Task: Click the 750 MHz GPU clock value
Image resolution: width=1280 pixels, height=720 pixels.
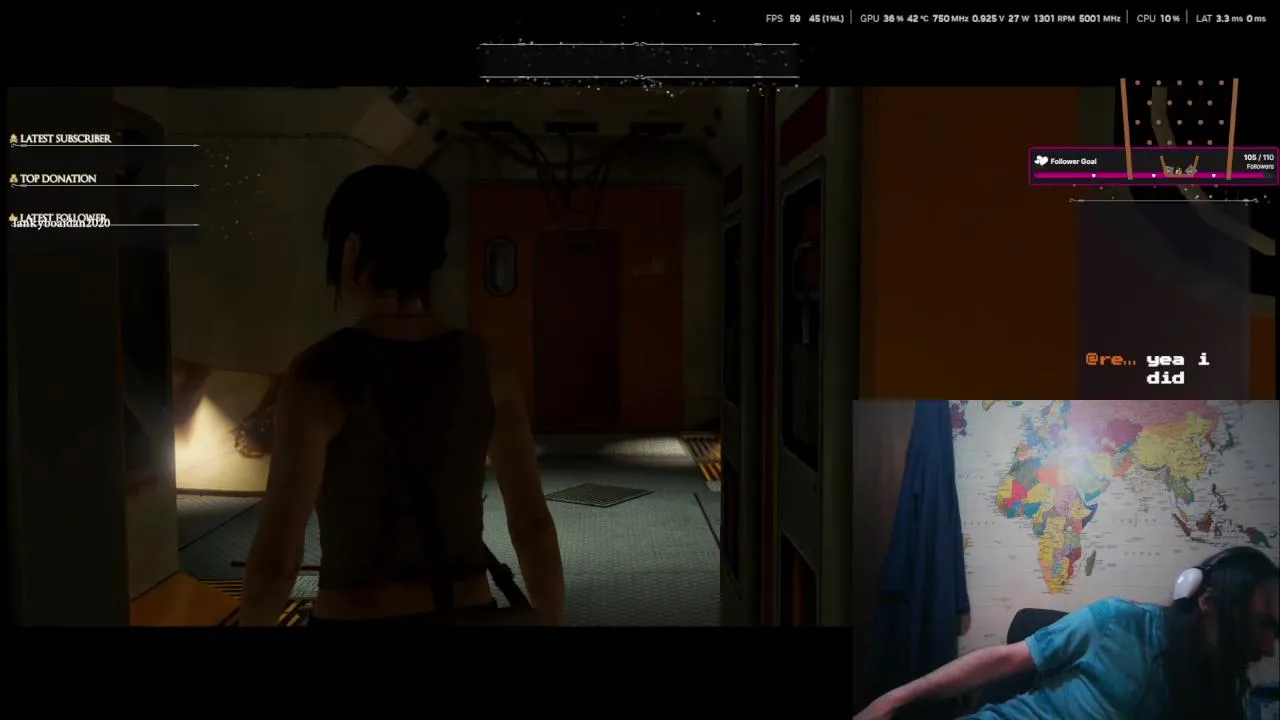Action: tap(950, 19)
